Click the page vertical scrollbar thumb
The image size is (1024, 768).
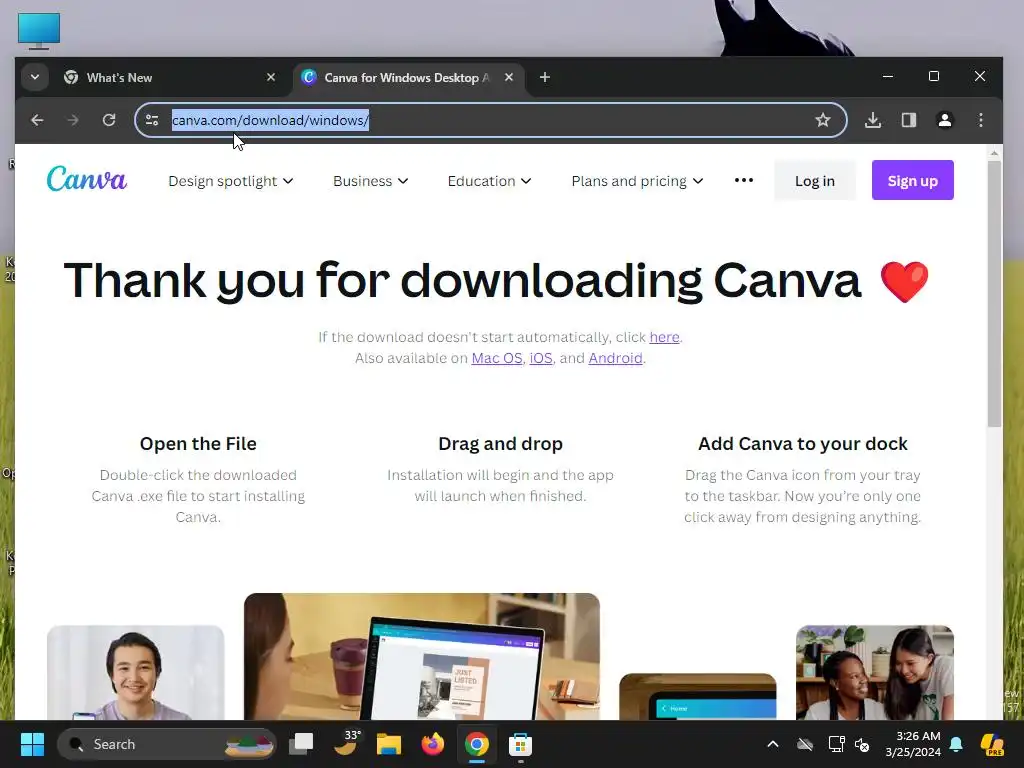(x=994, y=294)
